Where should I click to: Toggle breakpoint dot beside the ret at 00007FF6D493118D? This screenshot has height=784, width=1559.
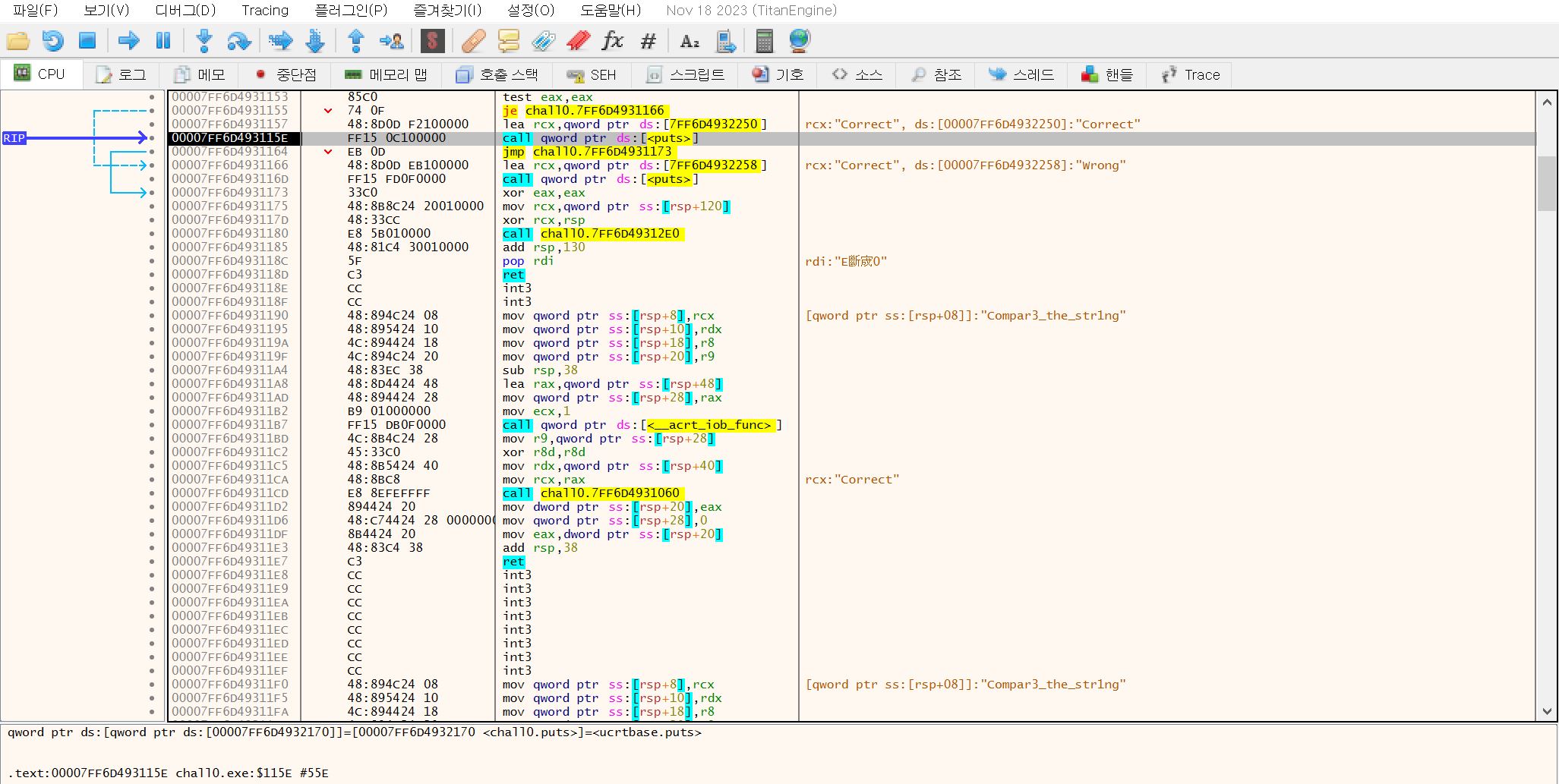click(152, 275)
